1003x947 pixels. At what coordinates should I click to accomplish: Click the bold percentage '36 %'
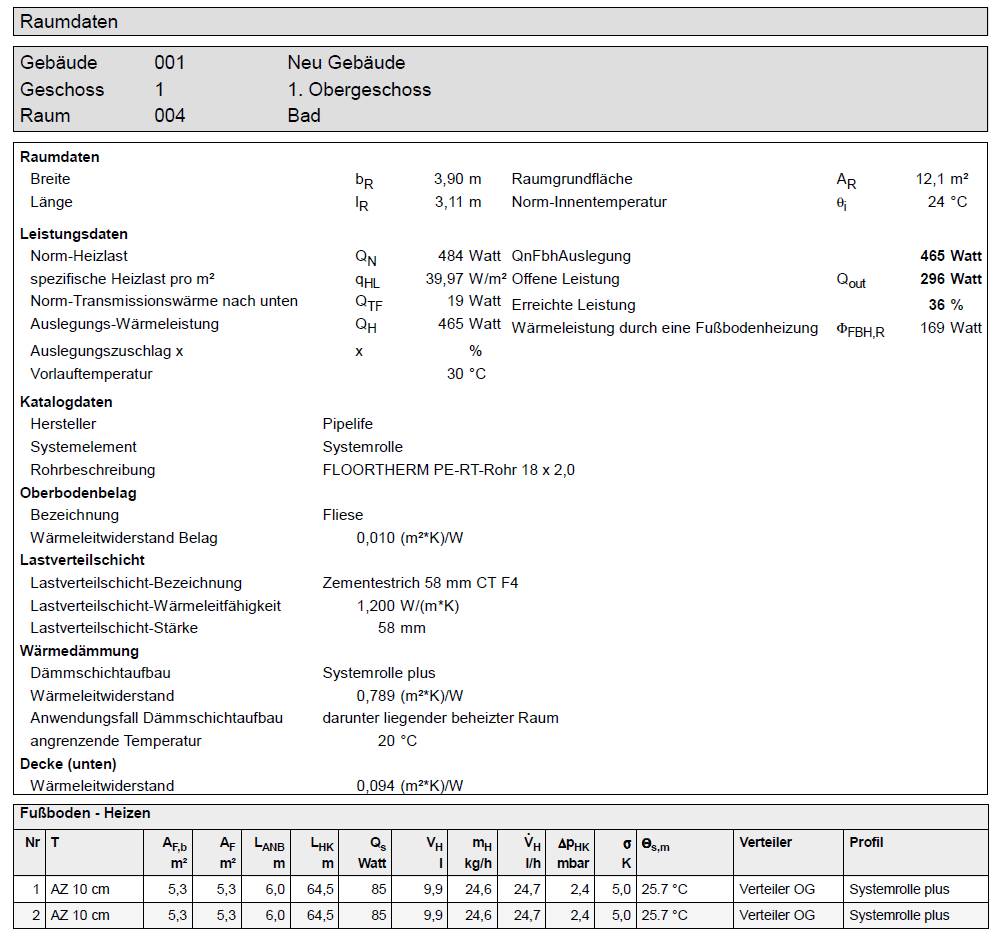[946, 305]
